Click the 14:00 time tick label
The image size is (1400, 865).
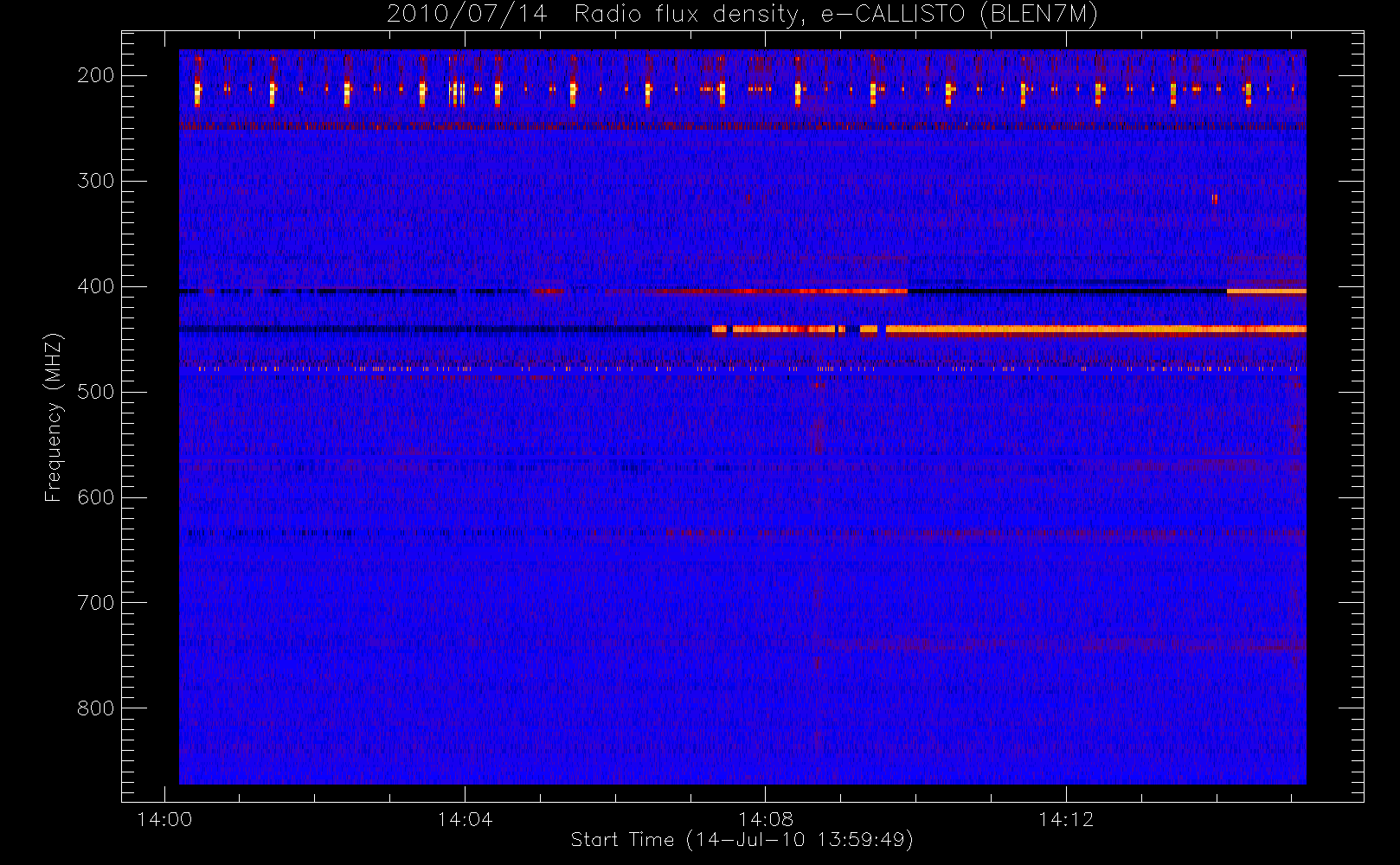coord(164,819)
